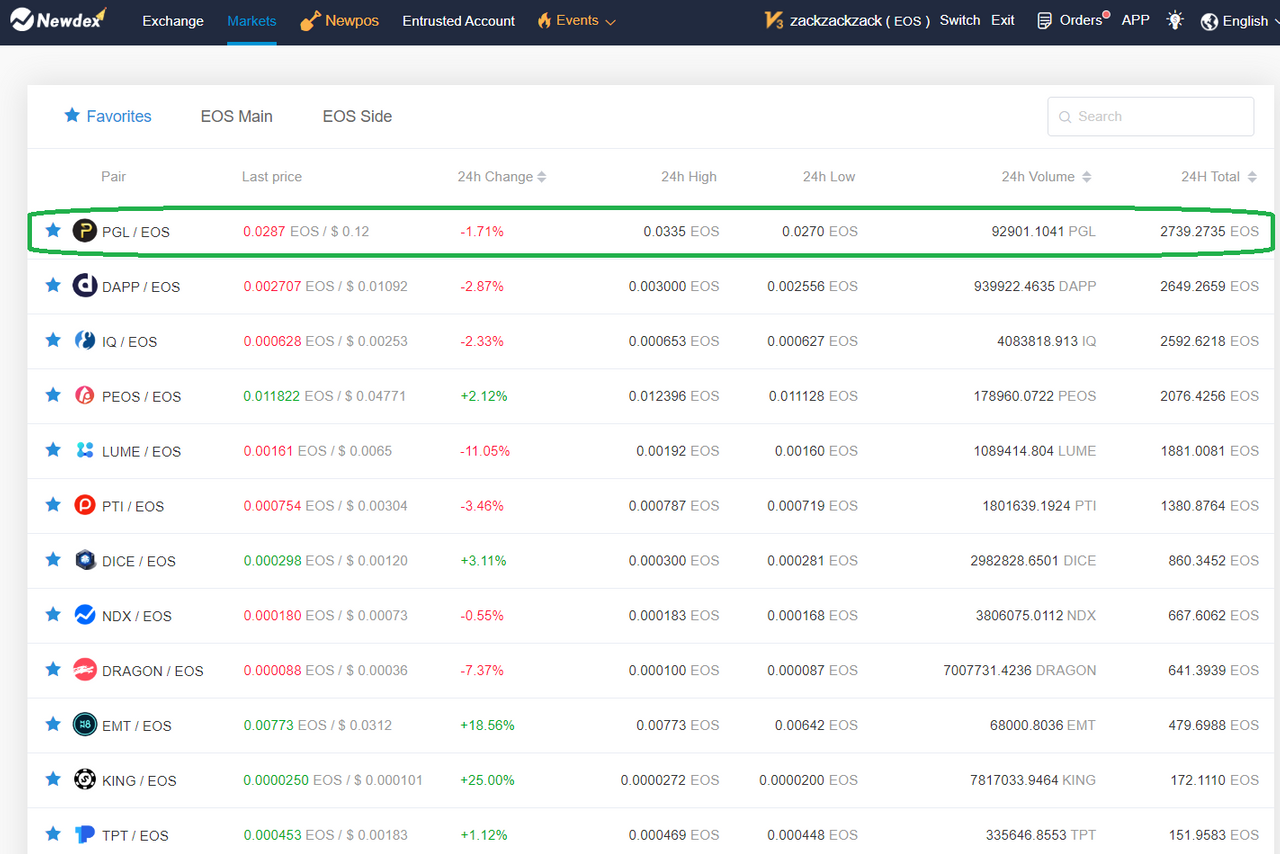Viewport: 1280px width, 854px height.
Task: Open the Markets menu item
Action: pos(252,21)
